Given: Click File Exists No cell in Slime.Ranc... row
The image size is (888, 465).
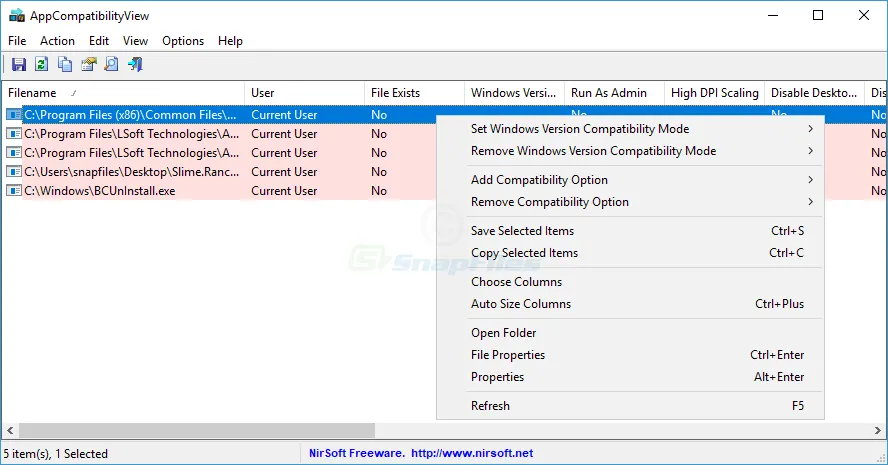Looking at the screenshot, I should tap(379, 172).
